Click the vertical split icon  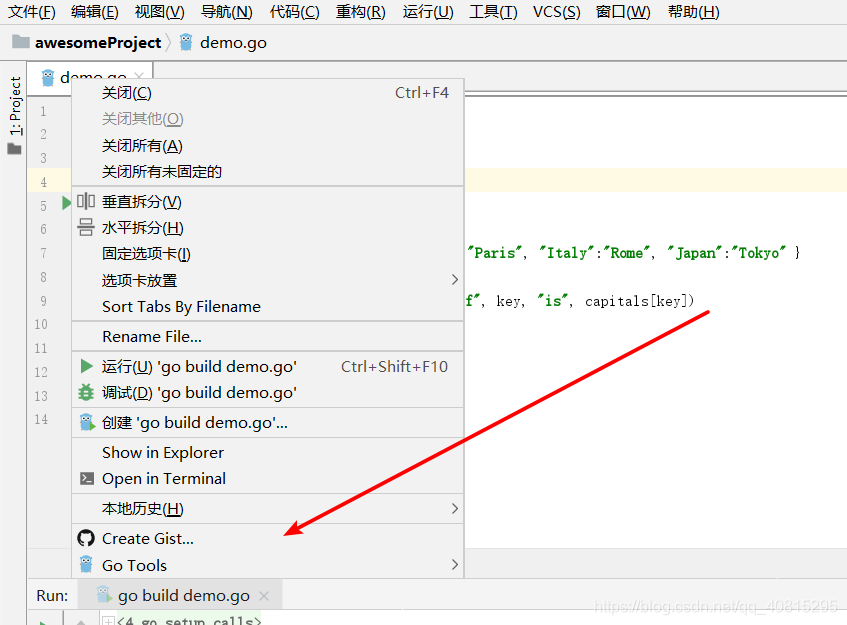click(x=86, y=201)
